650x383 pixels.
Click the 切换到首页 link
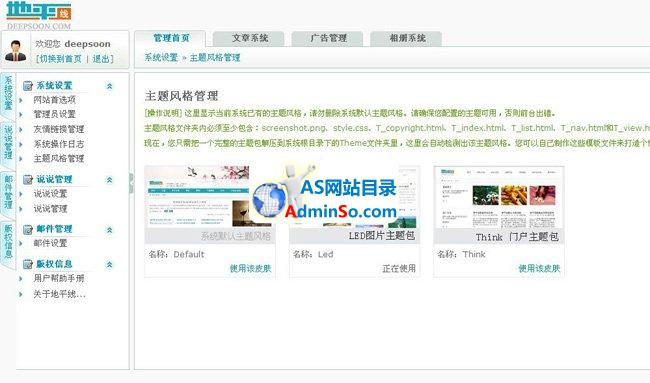tap(61, 59)
